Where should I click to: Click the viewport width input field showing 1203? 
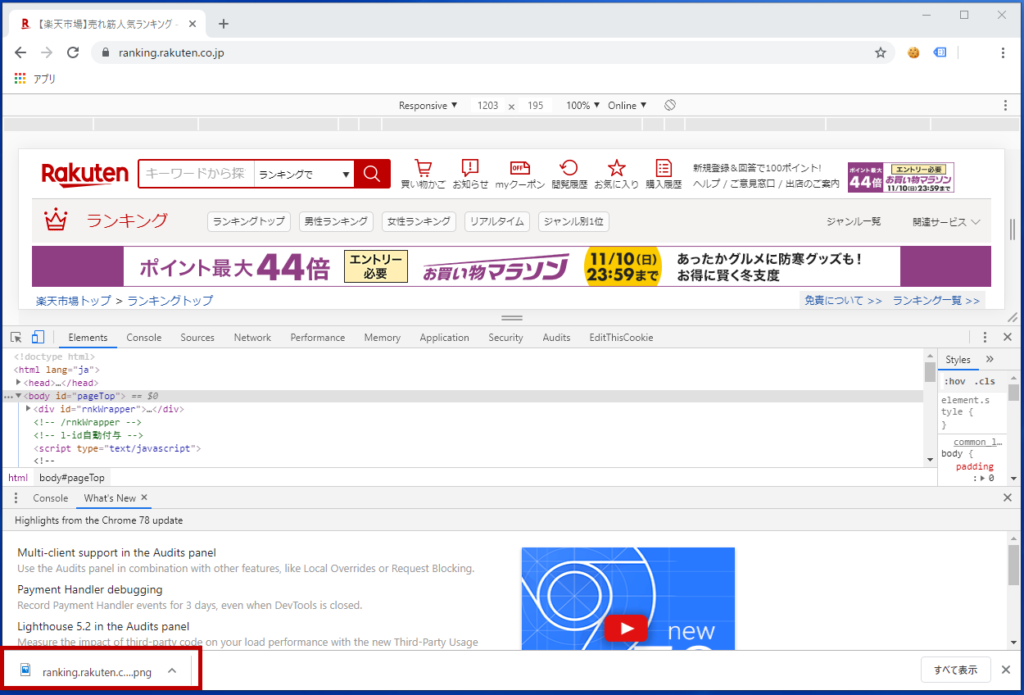tap(487, 105)
